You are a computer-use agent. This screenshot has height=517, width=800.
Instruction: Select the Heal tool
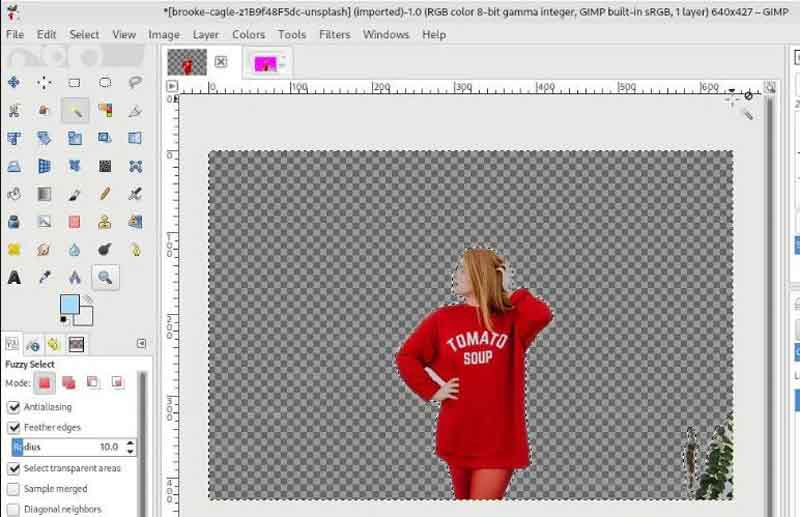[x=14, y=250]
